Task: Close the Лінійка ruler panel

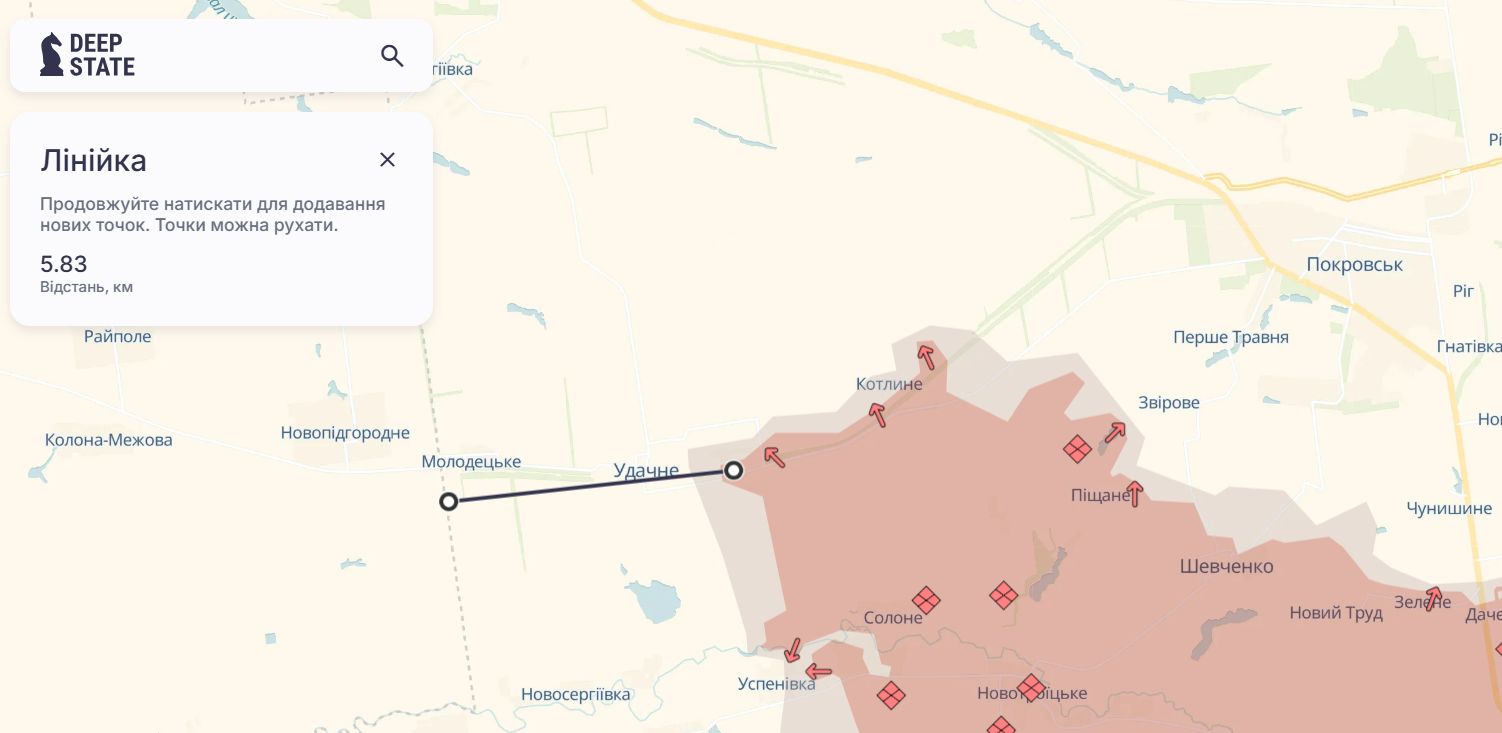Action: pos(388,160)
